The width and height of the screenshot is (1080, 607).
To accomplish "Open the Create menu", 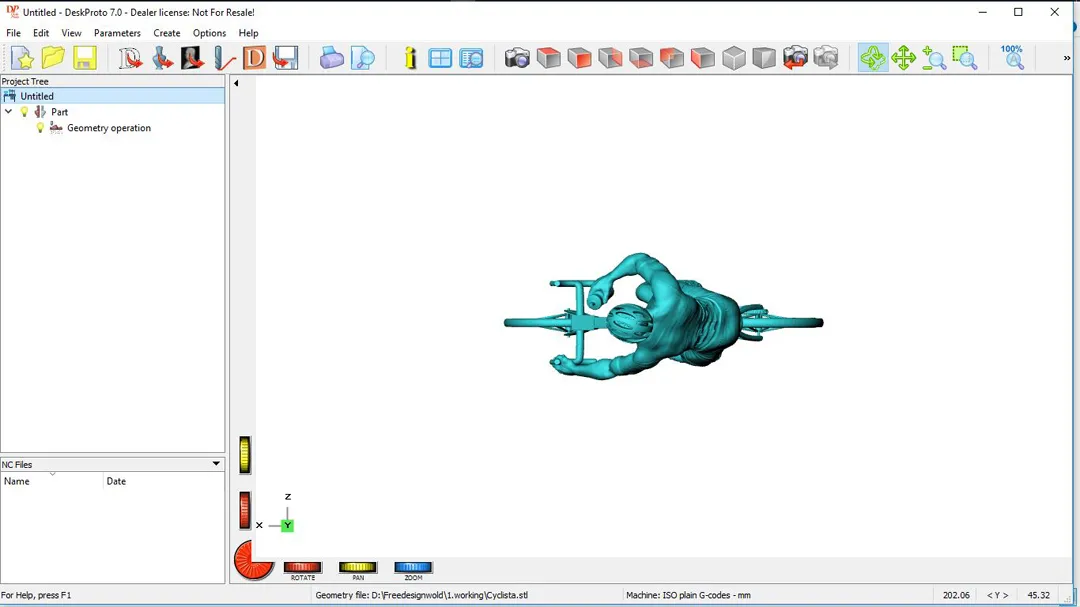I will pyautogui.click(x=167, y=33).
